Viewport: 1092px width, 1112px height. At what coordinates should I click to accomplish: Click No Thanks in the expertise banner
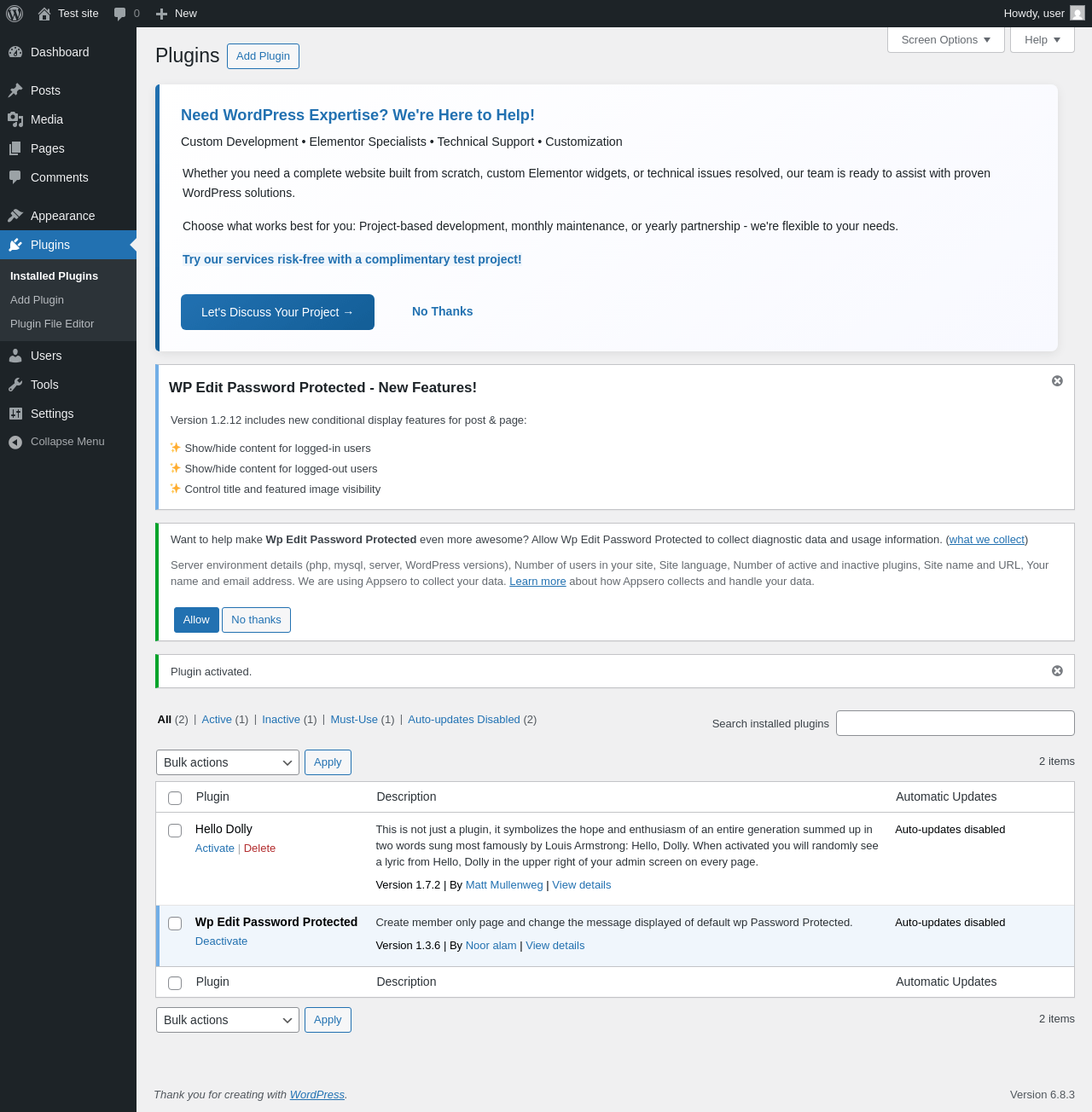[x=442, y=311]
